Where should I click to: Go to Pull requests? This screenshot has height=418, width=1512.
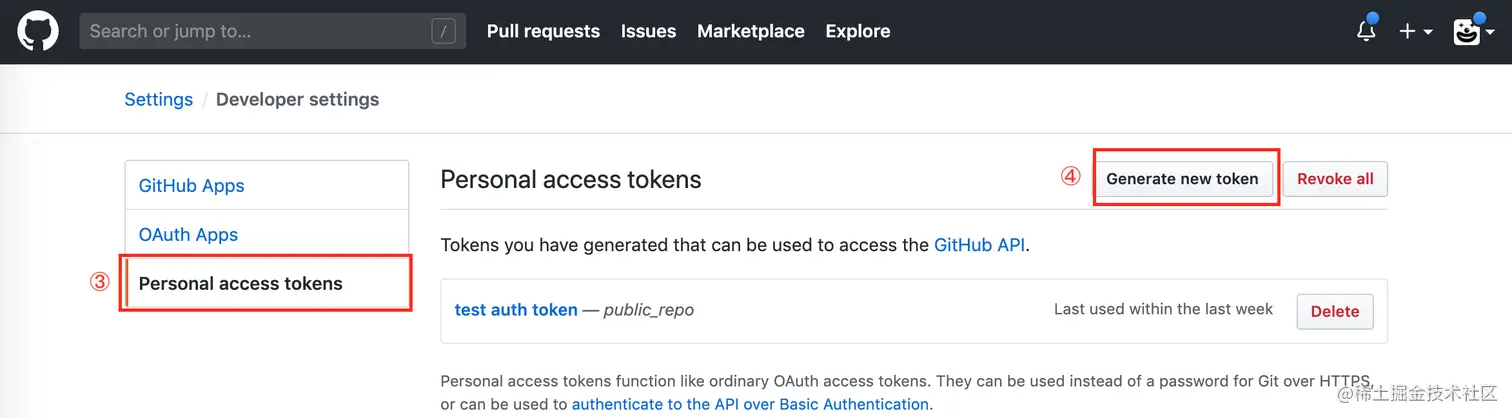543,31
